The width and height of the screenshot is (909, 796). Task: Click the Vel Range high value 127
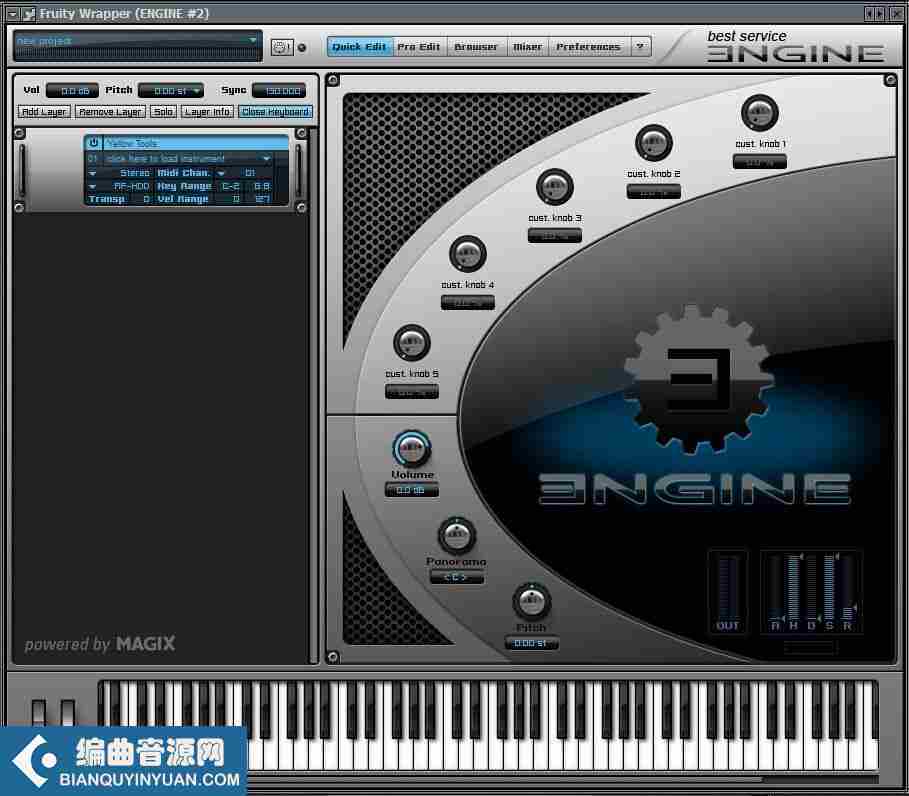(x=262, y=199)
